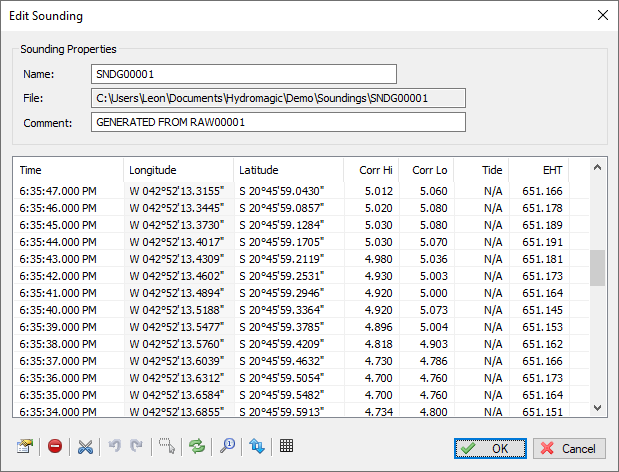
Task: Click the Time column header
Action: tap(68, 170)
